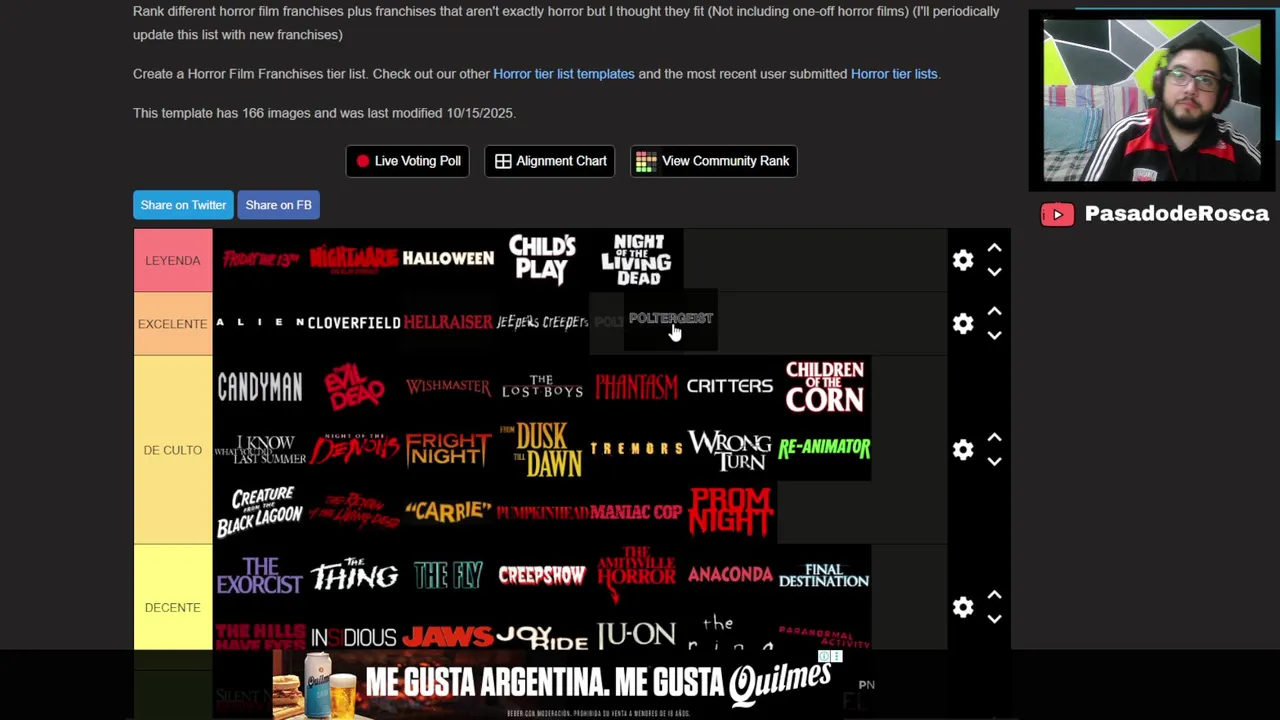
Task: Pick The Fly logo
Action: tap(448, 576)
